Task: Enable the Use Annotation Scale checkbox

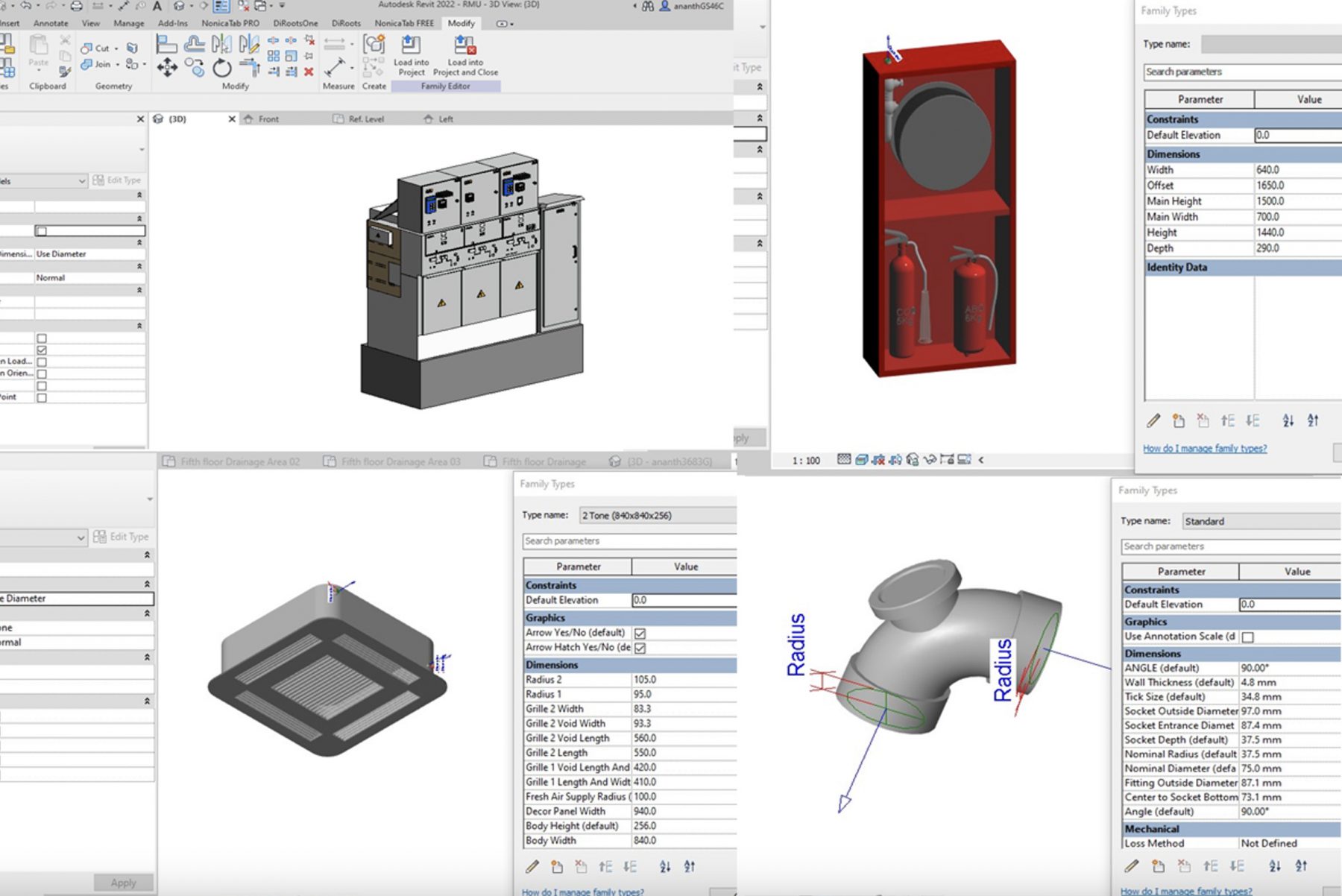Action: [x=1247, y=637]
